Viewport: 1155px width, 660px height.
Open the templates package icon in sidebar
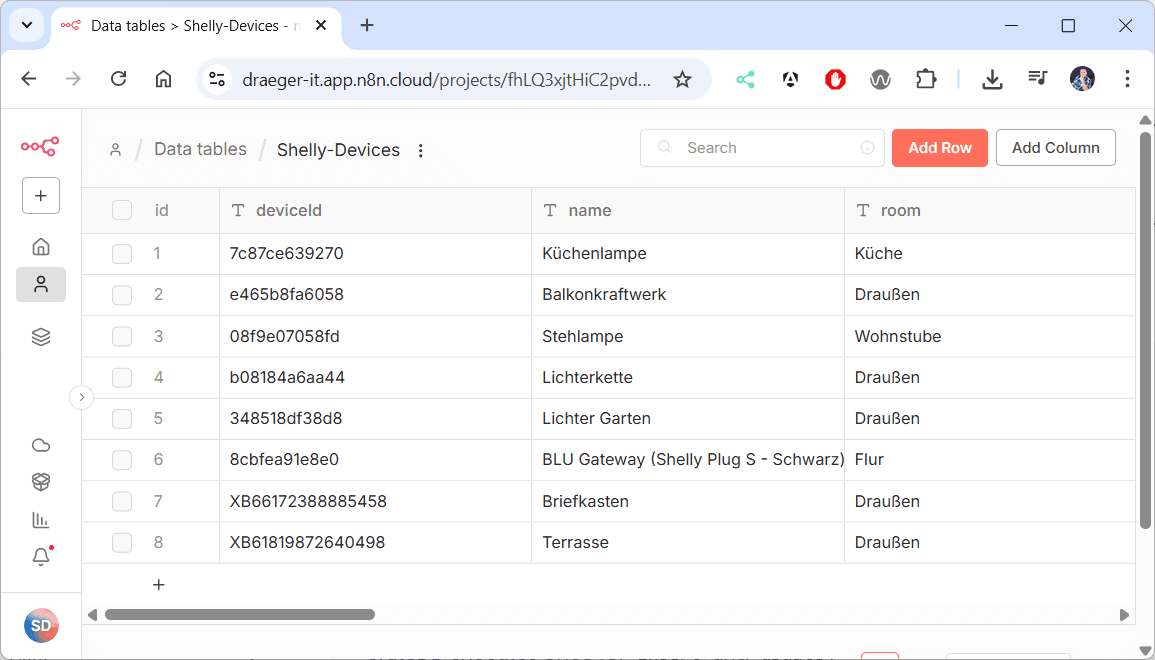pos(41,481)
